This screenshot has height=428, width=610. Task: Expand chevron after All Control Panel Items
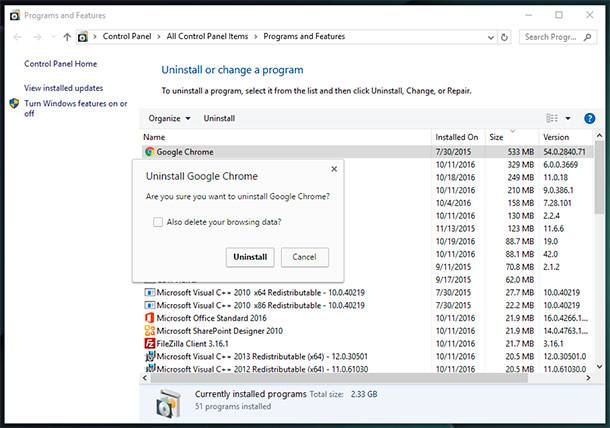[x=256, y=37]
